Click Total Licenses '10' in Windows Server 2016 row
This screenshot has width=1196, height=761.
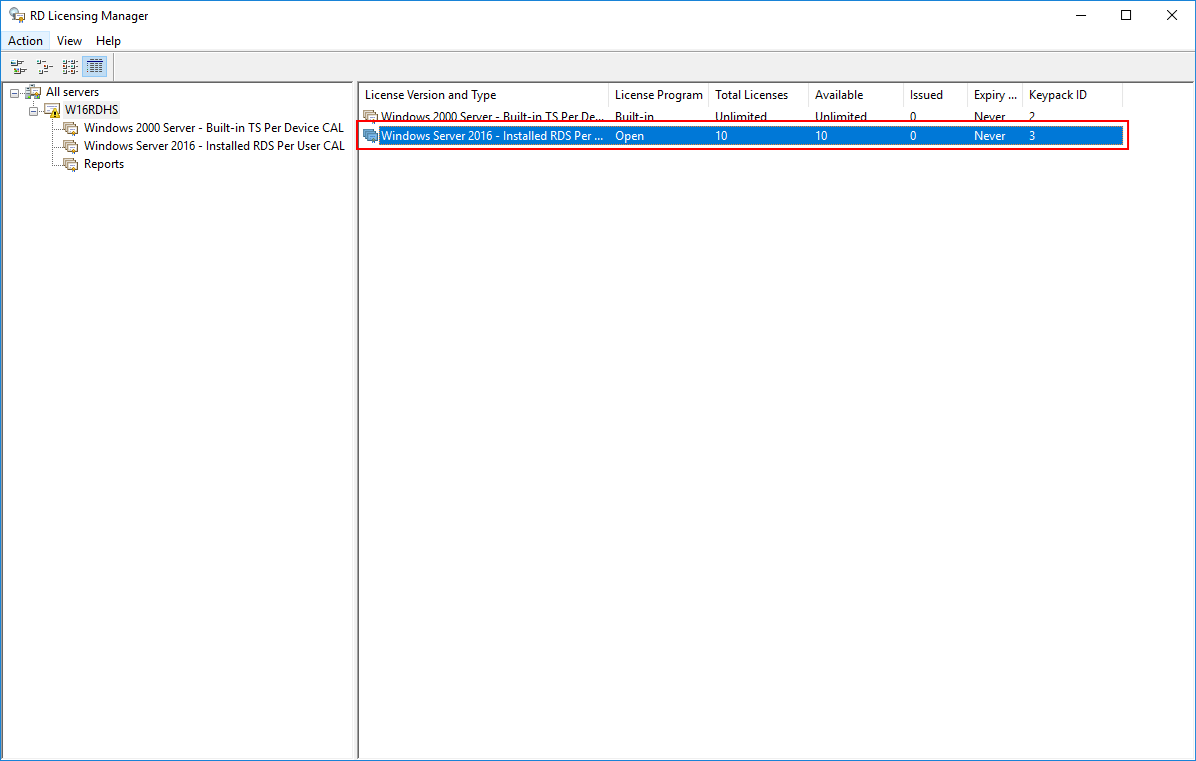point(722,136)
